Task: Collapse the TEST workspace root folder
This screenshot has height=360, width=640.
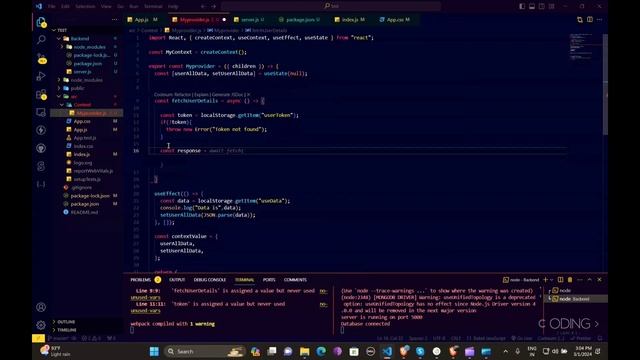Action: [62, 30]
